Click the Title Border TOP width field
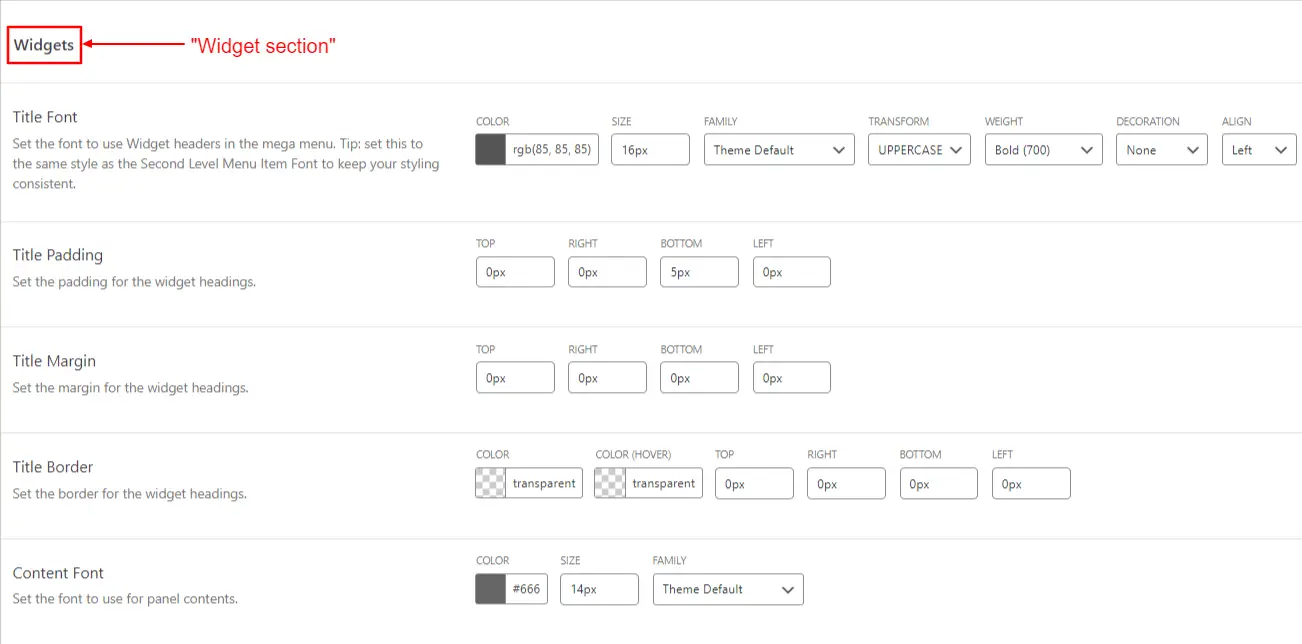 click(753, 482)
